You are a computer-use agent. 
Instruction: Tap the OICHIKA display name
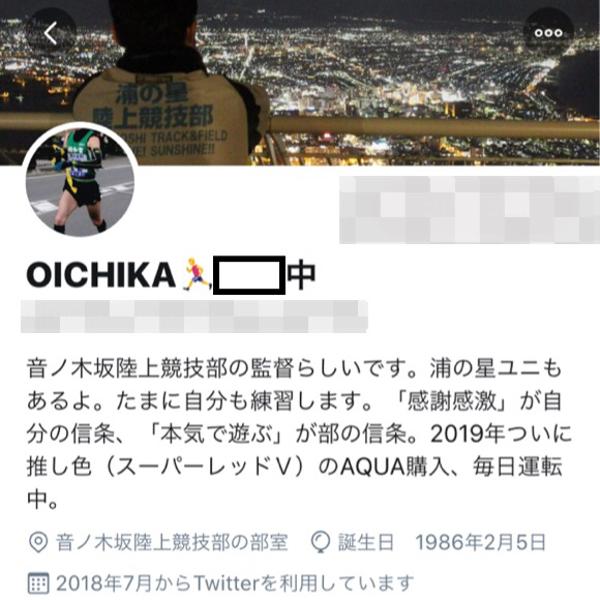click(101, 275)
